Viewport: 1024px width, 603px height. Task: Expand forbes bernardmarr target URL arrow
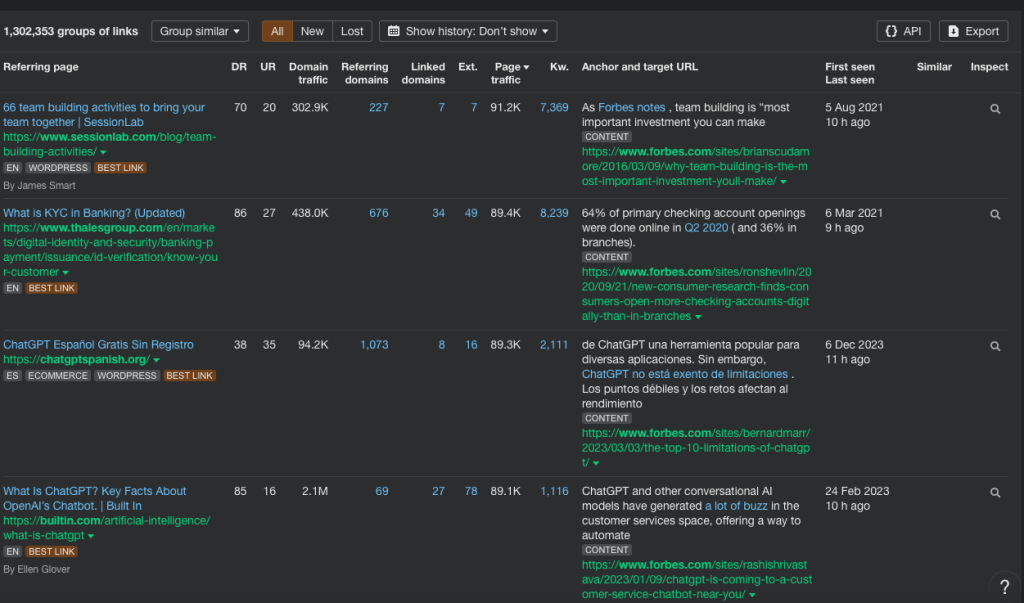(596, 463)
